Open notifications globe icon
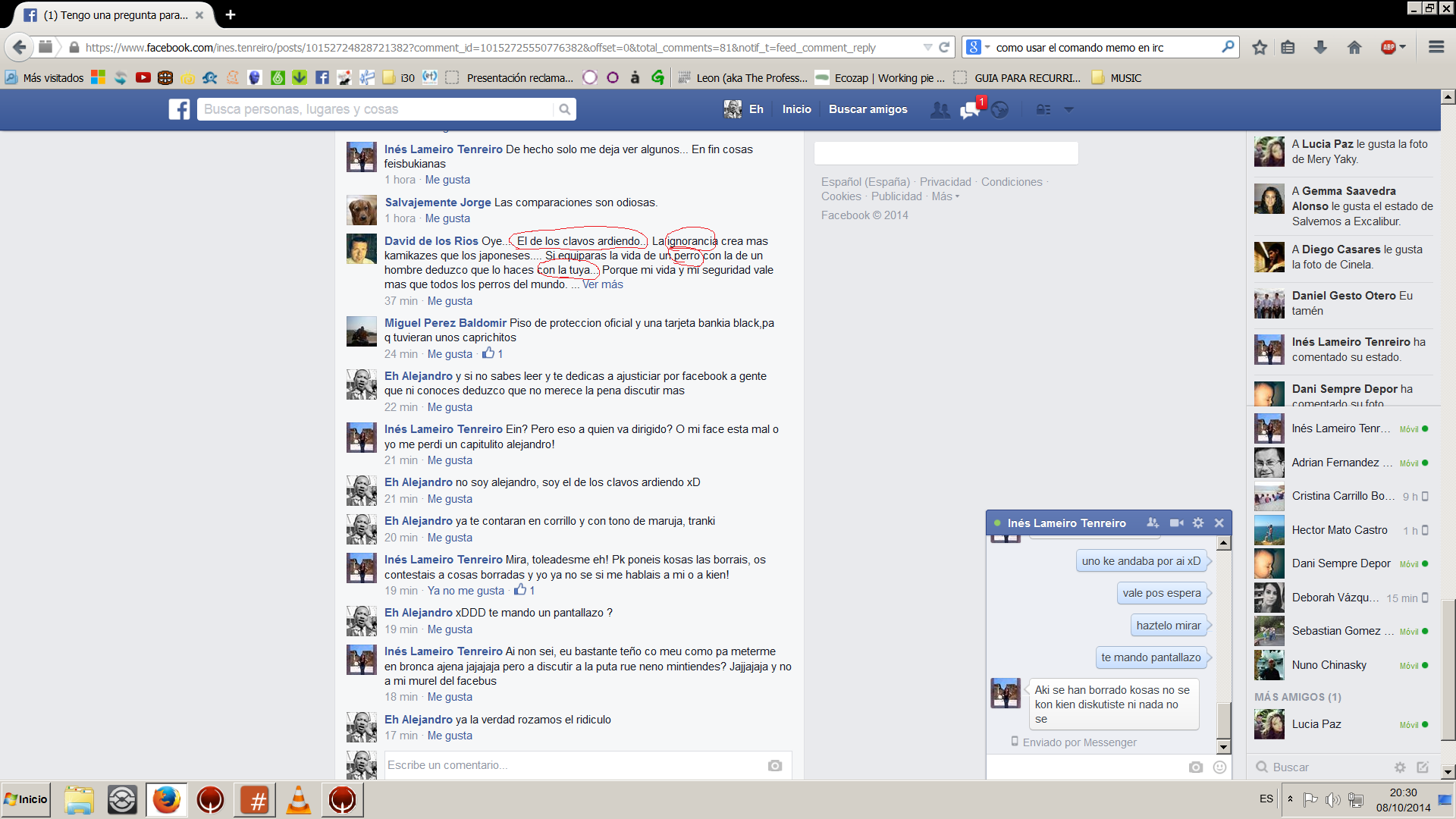This screenshot has width=1456, height=819. tap(1000, 110)
